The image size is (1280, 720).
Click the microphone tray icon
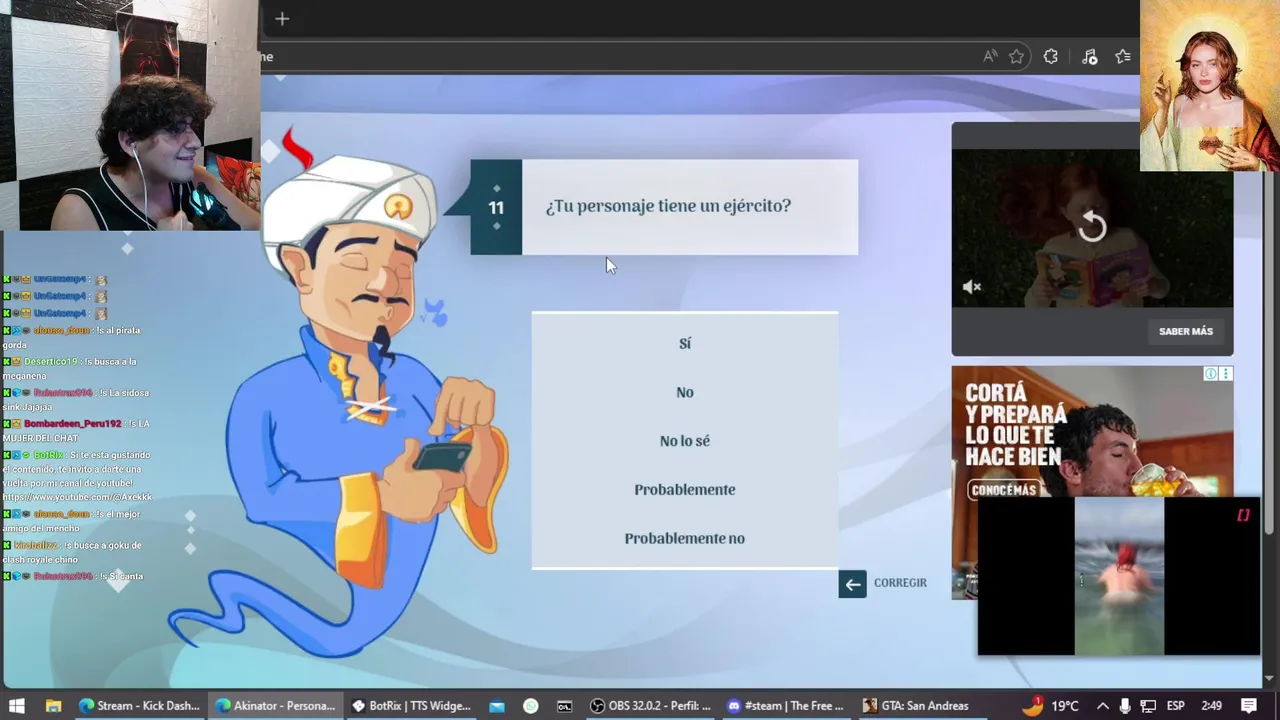coord(1125,706)
